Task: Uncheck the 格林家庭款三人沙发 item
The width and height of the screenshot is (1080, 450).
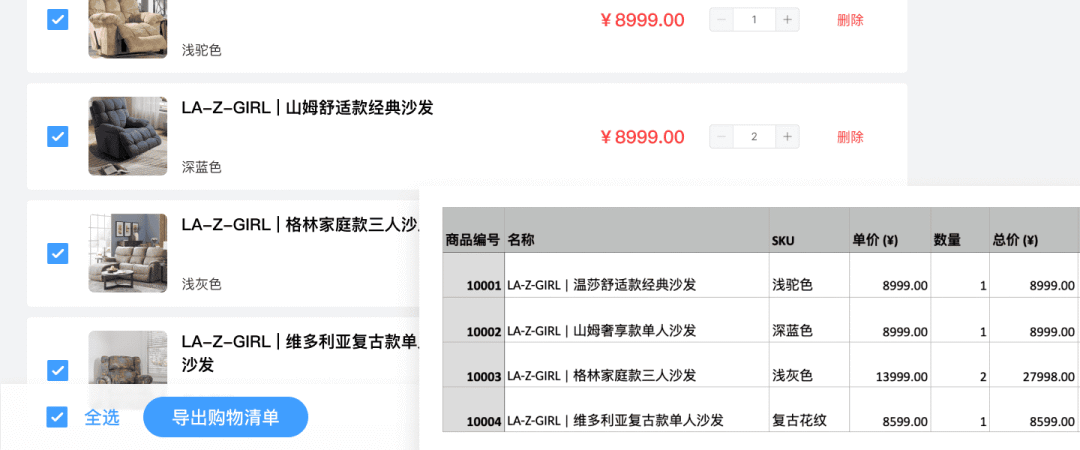Action: pyautogui.click(x=58, y=254)
